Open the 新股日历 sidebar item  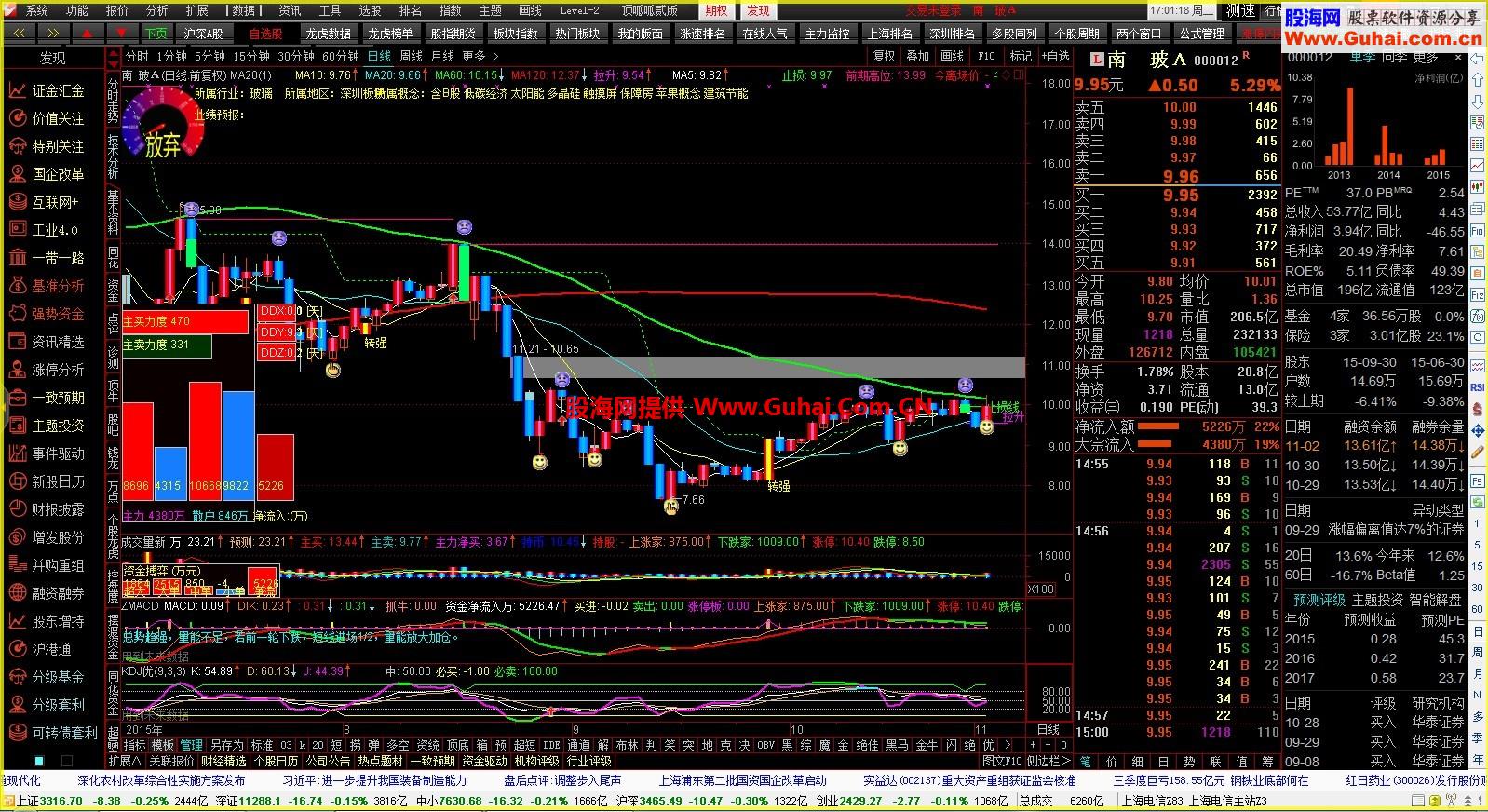(x=48, y=481)
